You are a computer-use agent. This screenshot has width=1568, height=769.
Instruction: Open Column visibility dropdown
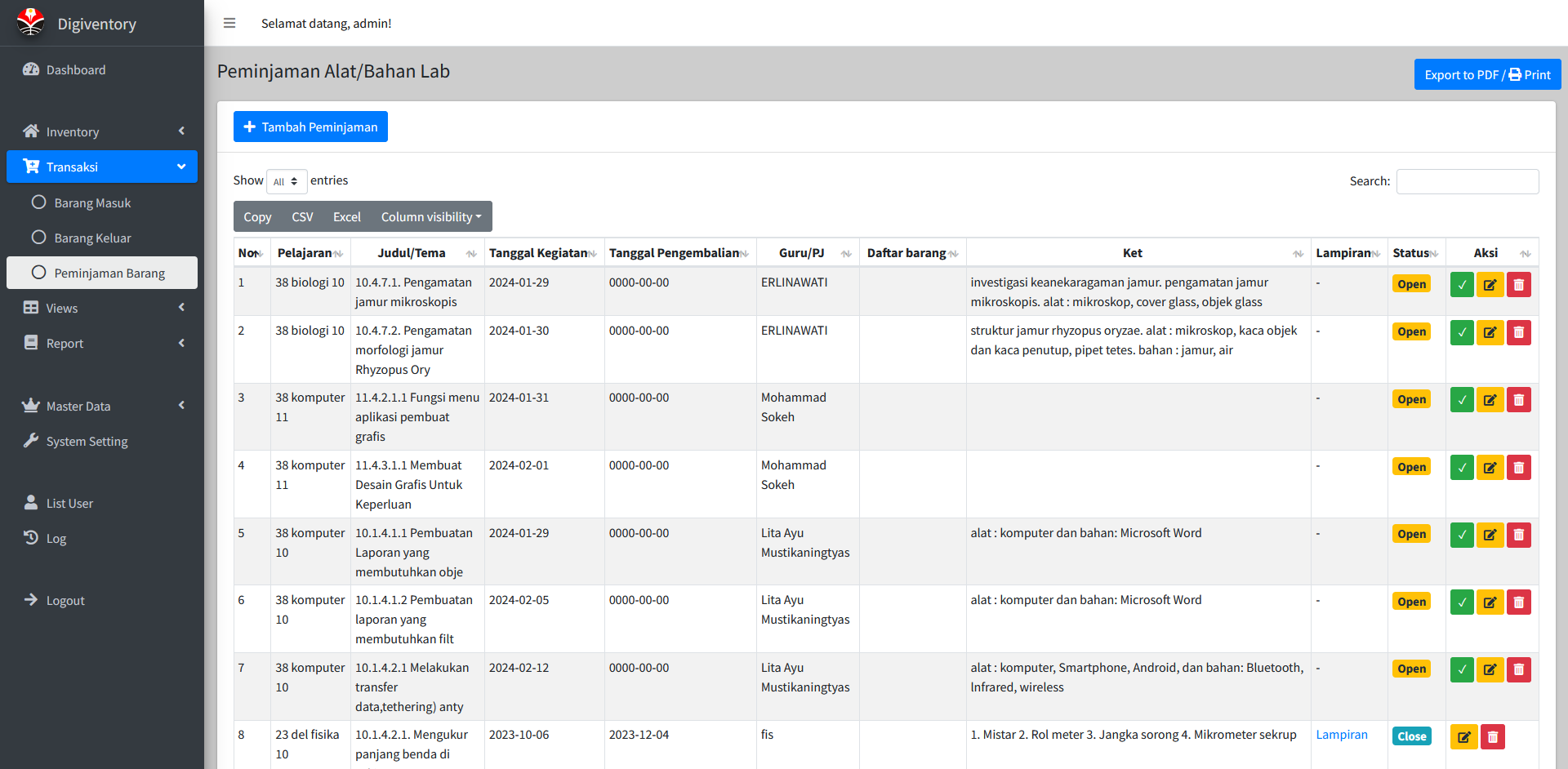point(430,217)
